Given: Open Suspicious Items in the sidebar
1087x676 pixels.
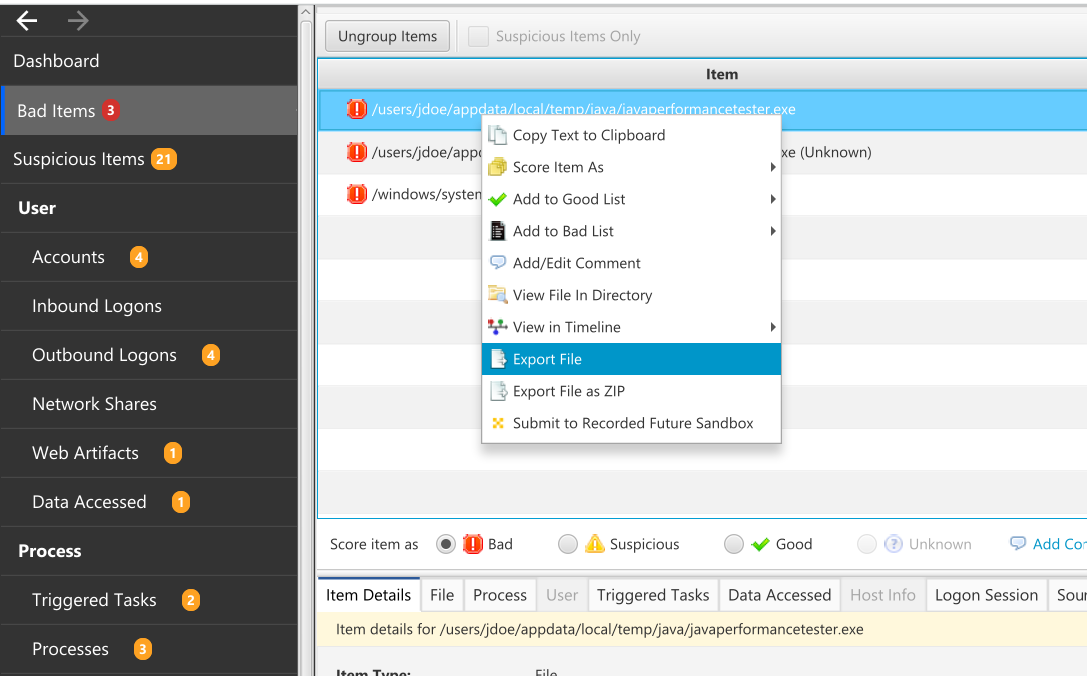Looking at the screenshot, I should (x=79, y=159).
